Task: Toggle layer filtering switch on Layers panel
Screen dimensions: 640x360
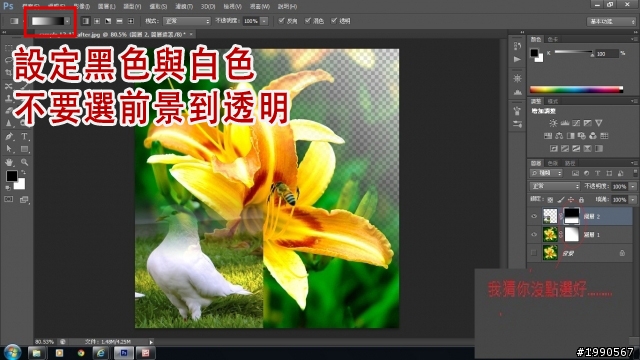Action: click(x=635, y=173)
